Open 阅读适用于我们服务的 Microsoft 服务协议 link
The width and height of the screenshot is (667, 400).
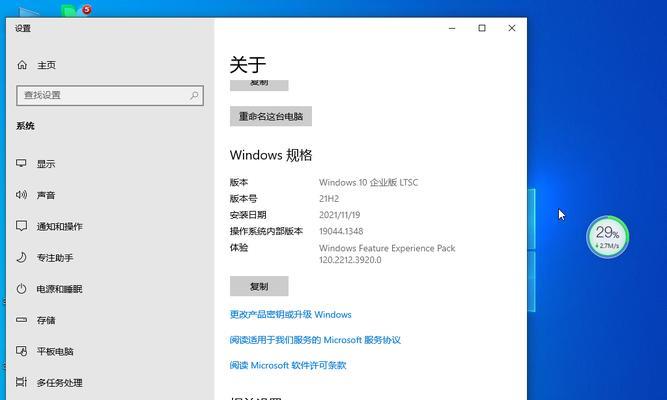coord(315,340)
